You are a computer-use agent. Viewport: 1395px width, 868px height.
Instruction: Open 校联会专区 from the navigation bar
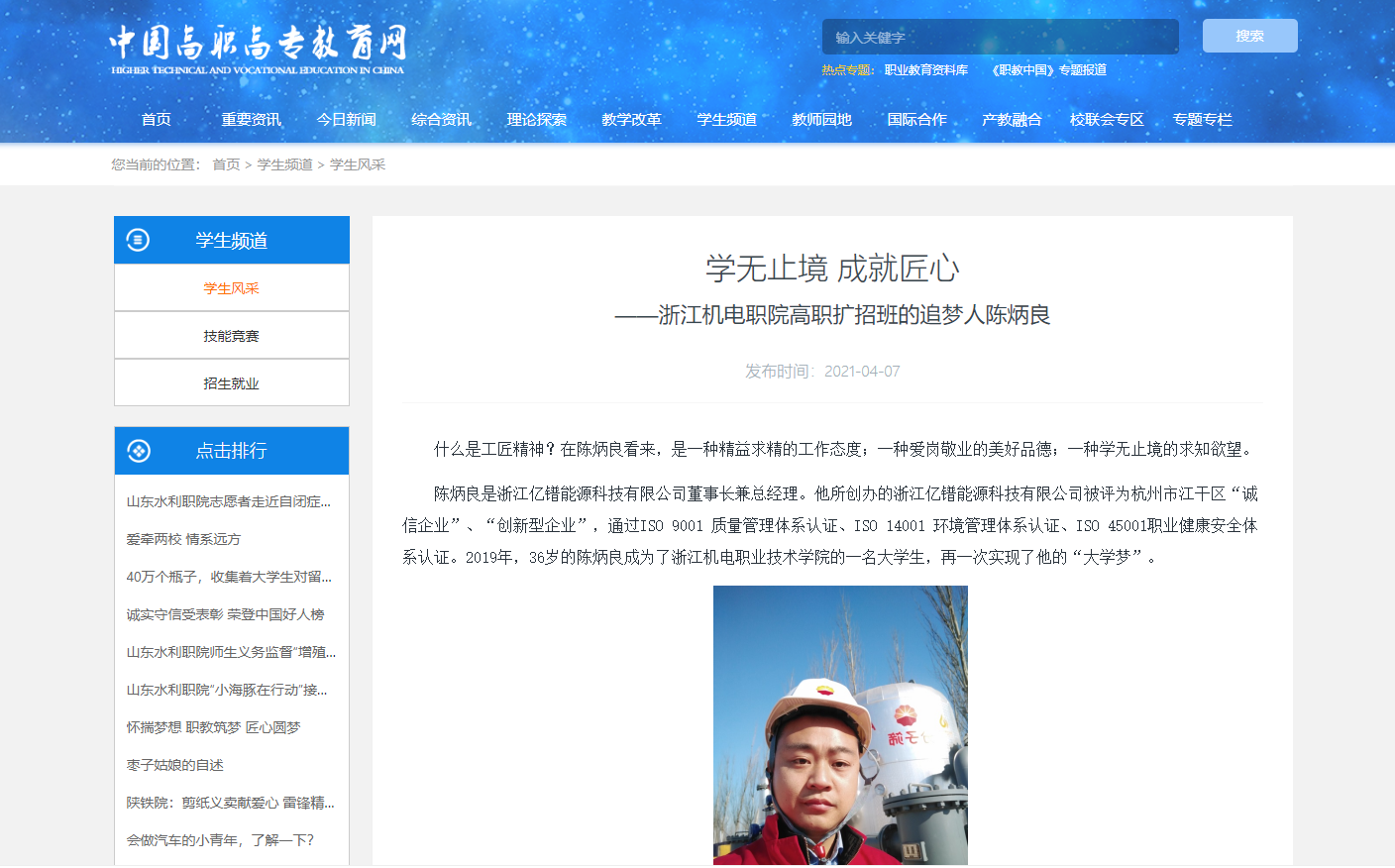pyautogui.click(x=1107, y=120)
